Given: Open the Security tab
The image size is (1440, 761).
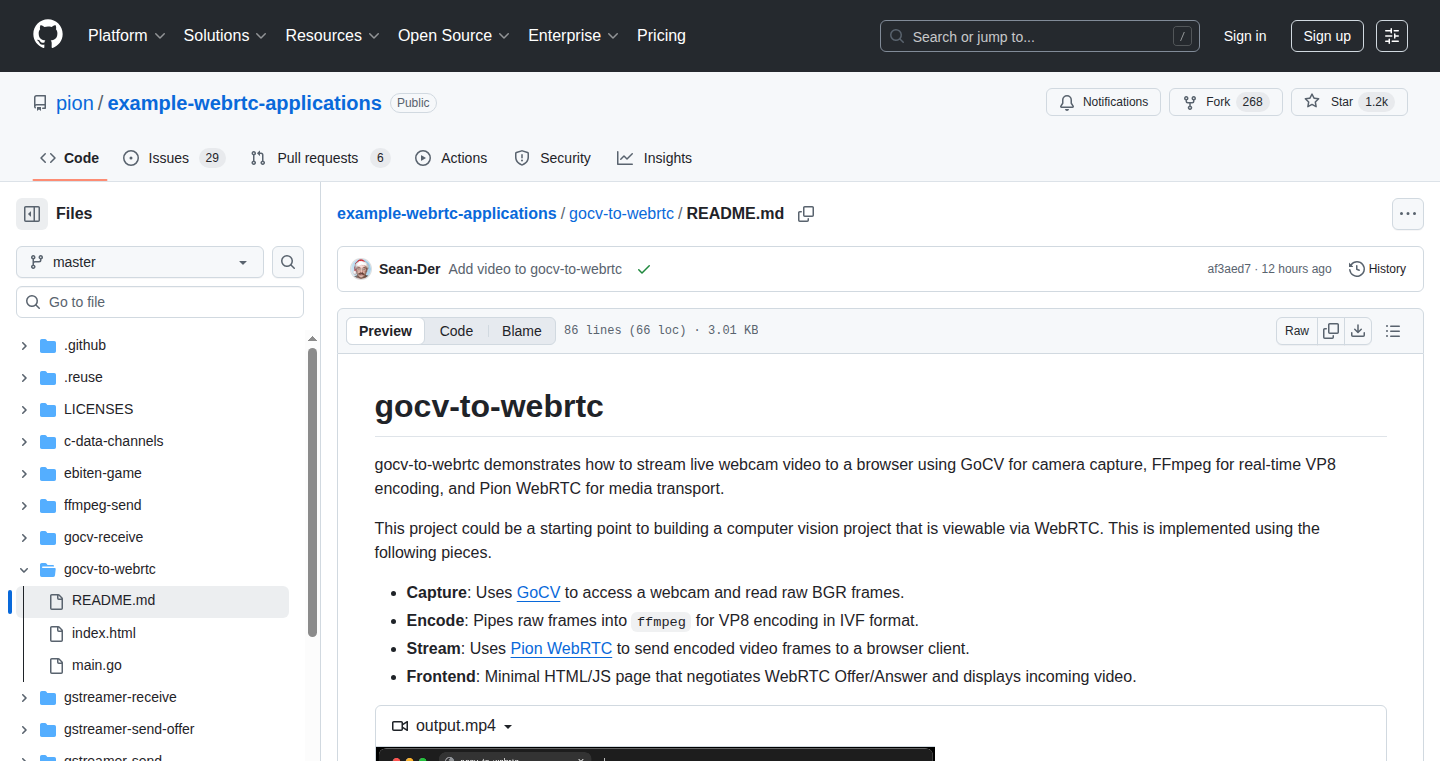Looking at the screenshot, I should pos(552,158).
